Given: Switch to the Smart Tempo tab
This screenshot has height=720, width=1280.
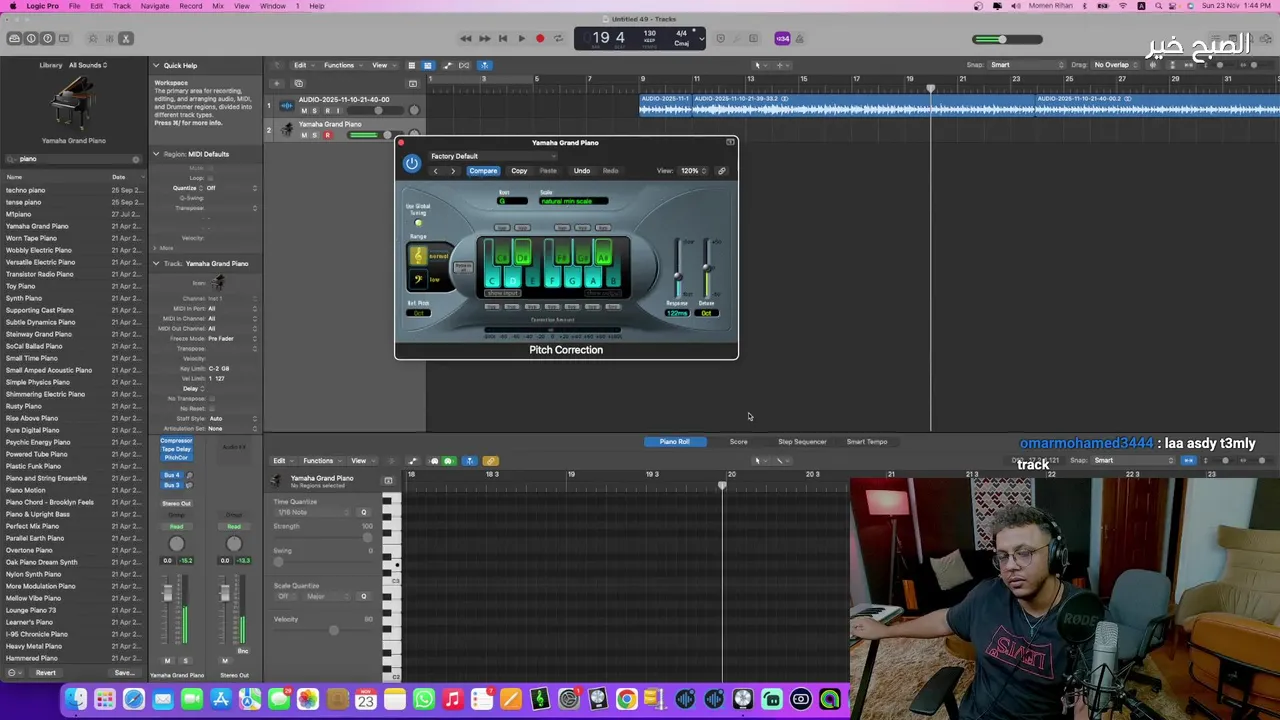Looking at the screenshot, I should tap(867, 441).
